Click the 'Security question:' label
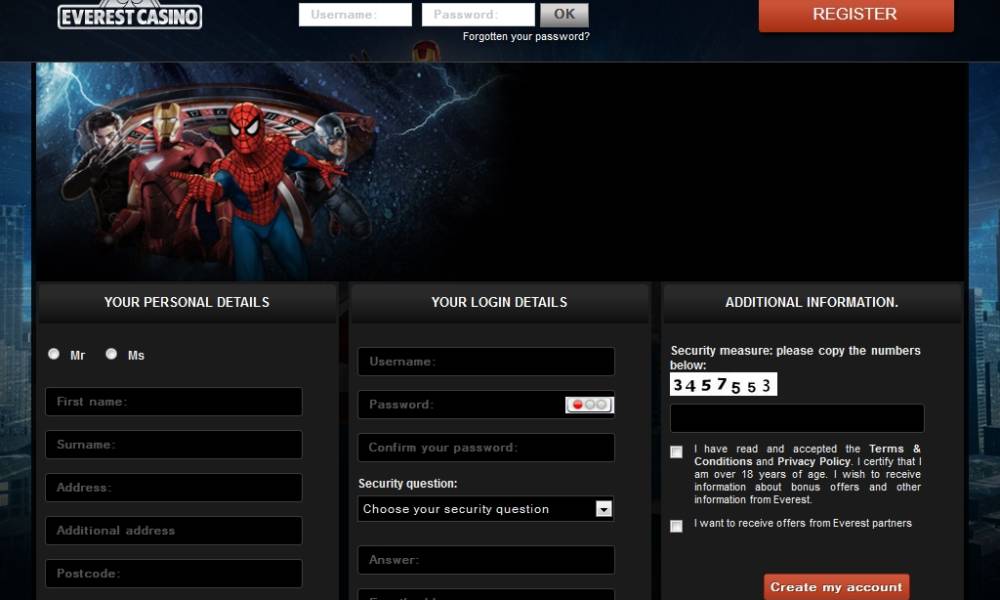The image size is (1000, 600). click(408, 483)
